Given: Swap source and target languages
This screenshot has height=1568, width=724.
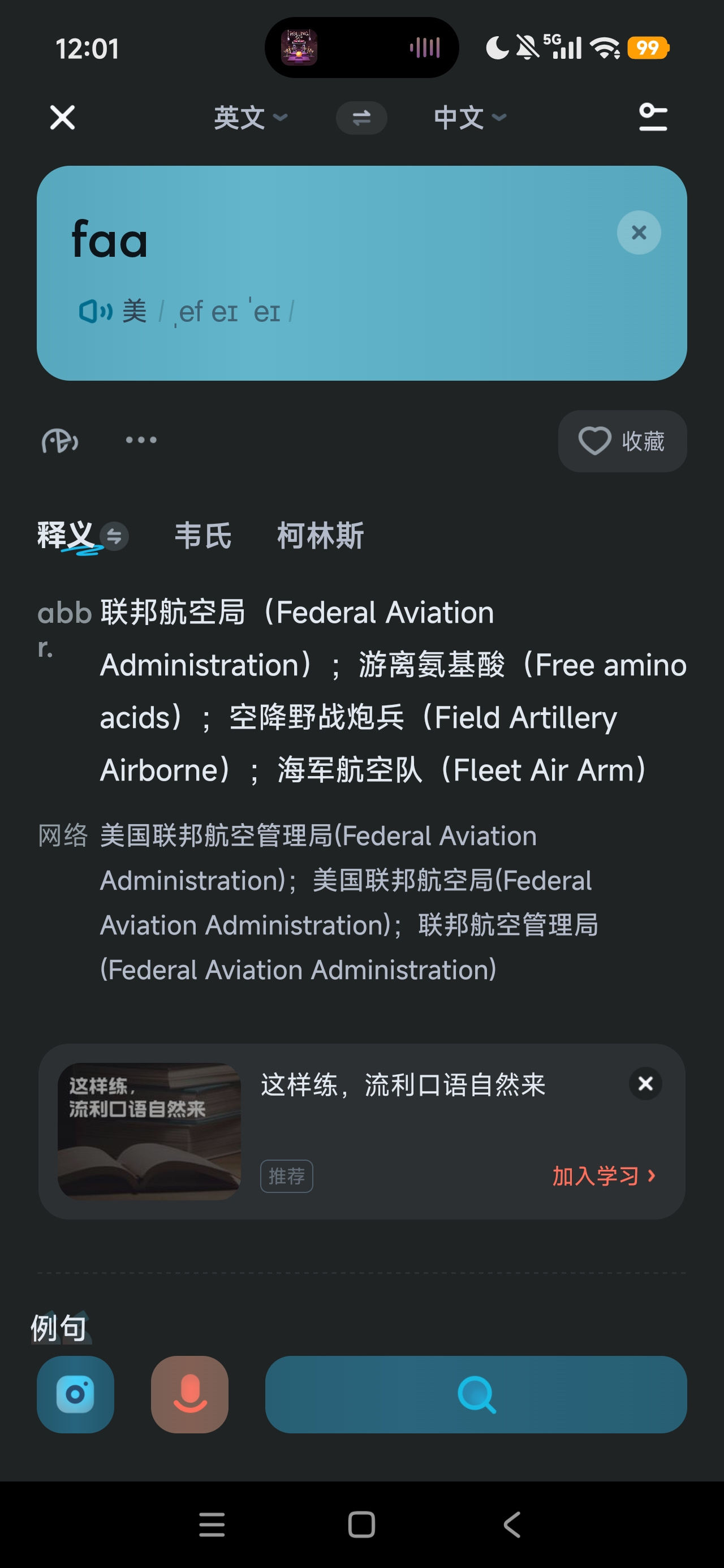Looking at the screenshot, I should [x=361, y=118].
